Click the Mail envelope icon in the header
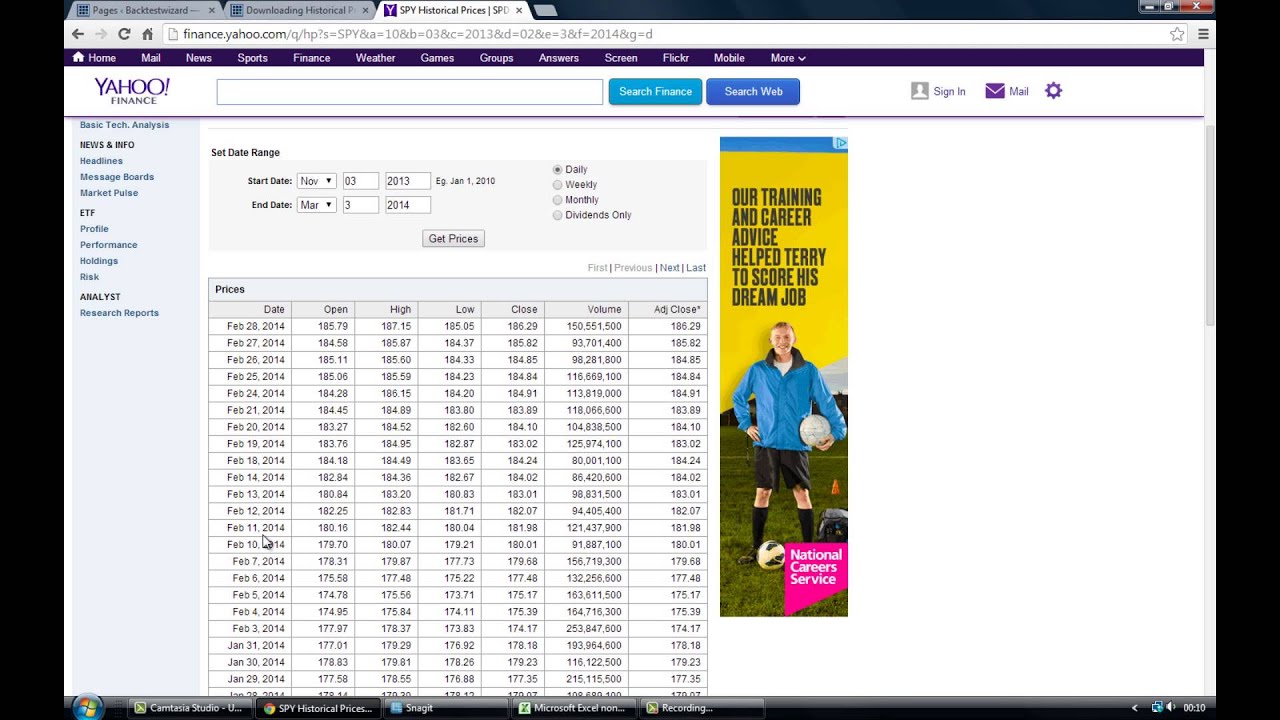Viewport: 1280px width, 720px height. pyautogui.click(x=995, y=91)
